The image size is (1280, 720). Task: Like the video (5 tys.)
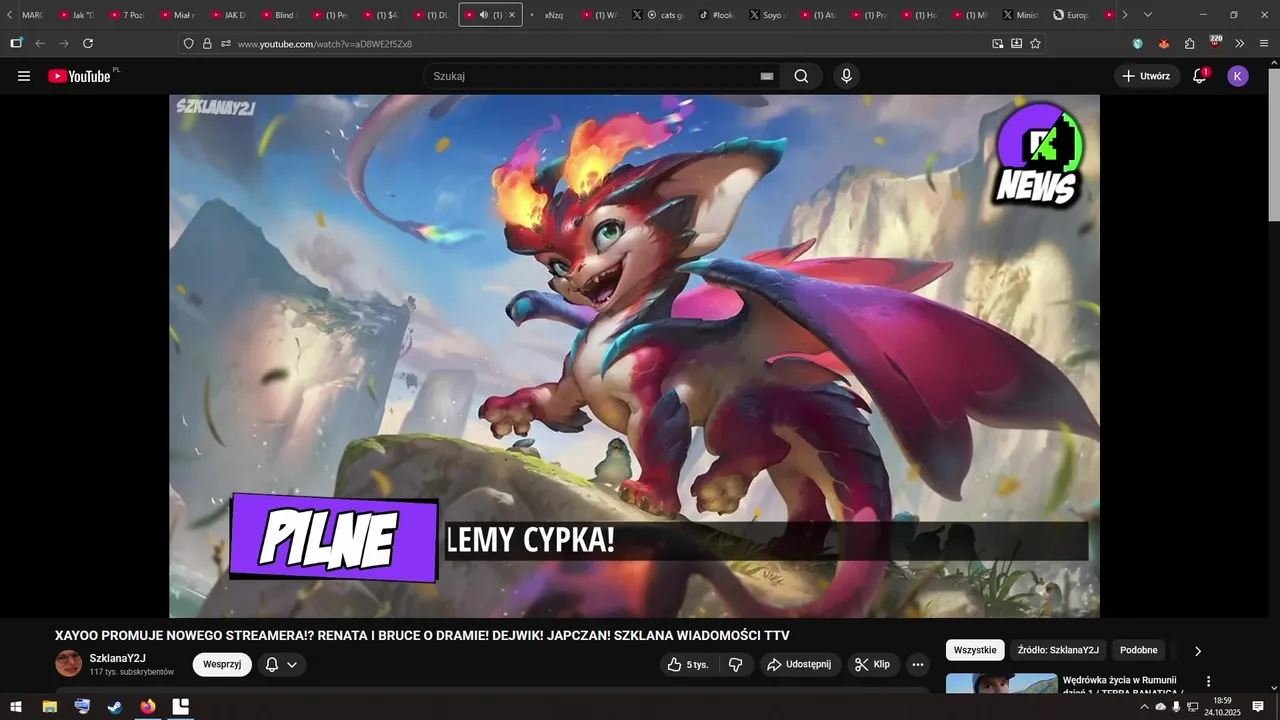688,664
